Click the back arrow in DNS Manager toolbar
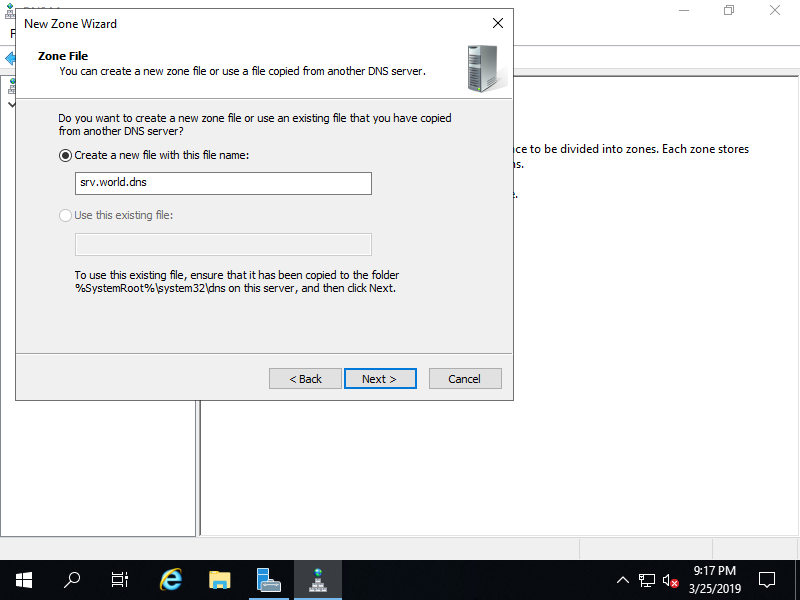Image resolution: width=800 pixels, height=600 pixels. [x=9, y=58]
